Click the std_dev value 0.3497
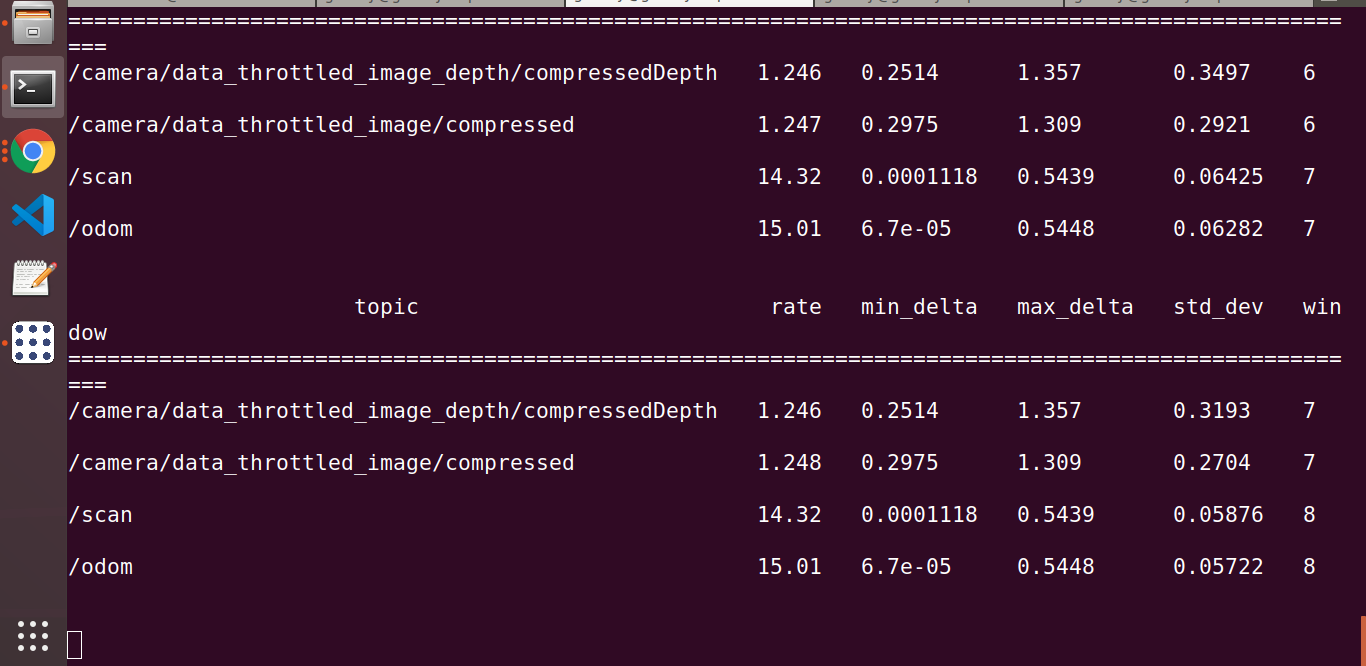 pyautogui.click(x=1211, y=73)
